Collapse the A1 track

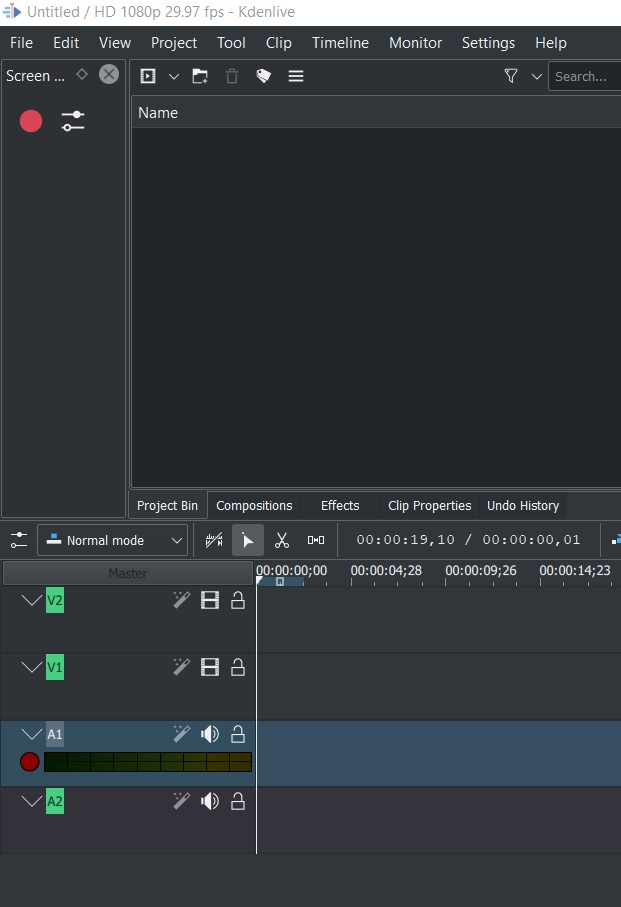tap(32, 734)
